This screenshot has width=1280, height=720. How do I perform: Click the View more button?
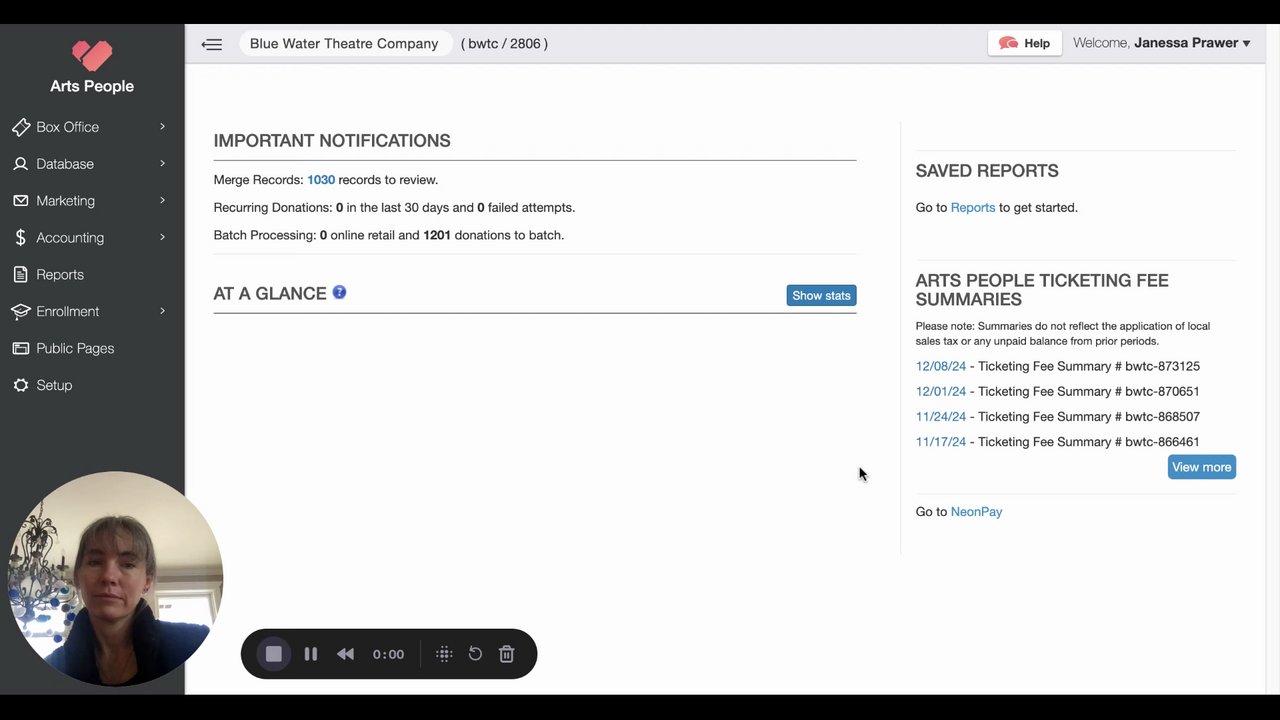pos(1201,467)
